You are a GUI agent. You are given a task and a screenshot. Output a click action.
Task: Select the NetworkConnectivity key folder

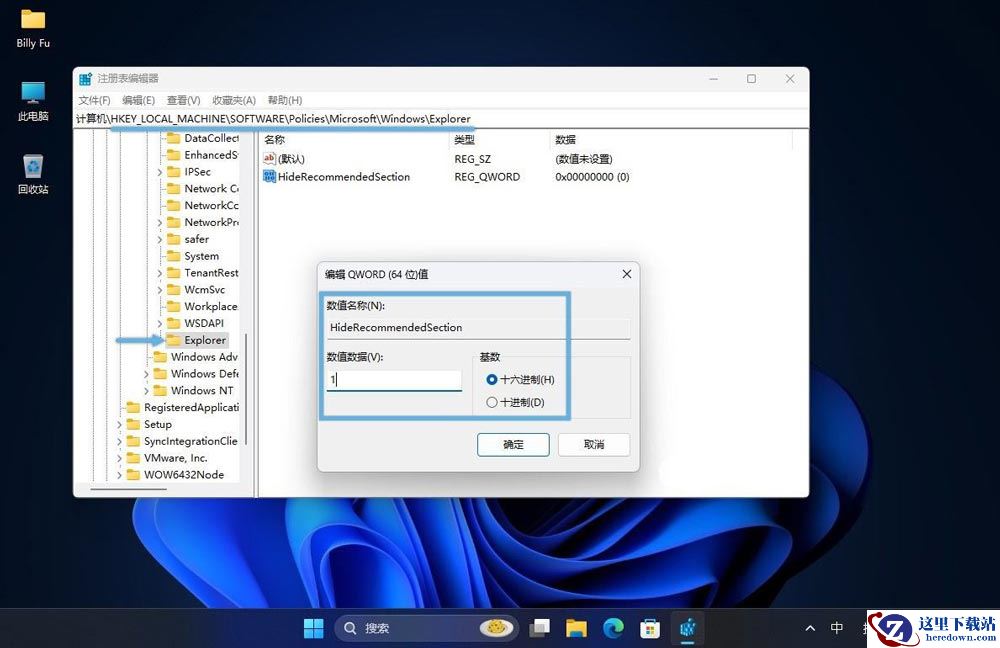[203, 205]
